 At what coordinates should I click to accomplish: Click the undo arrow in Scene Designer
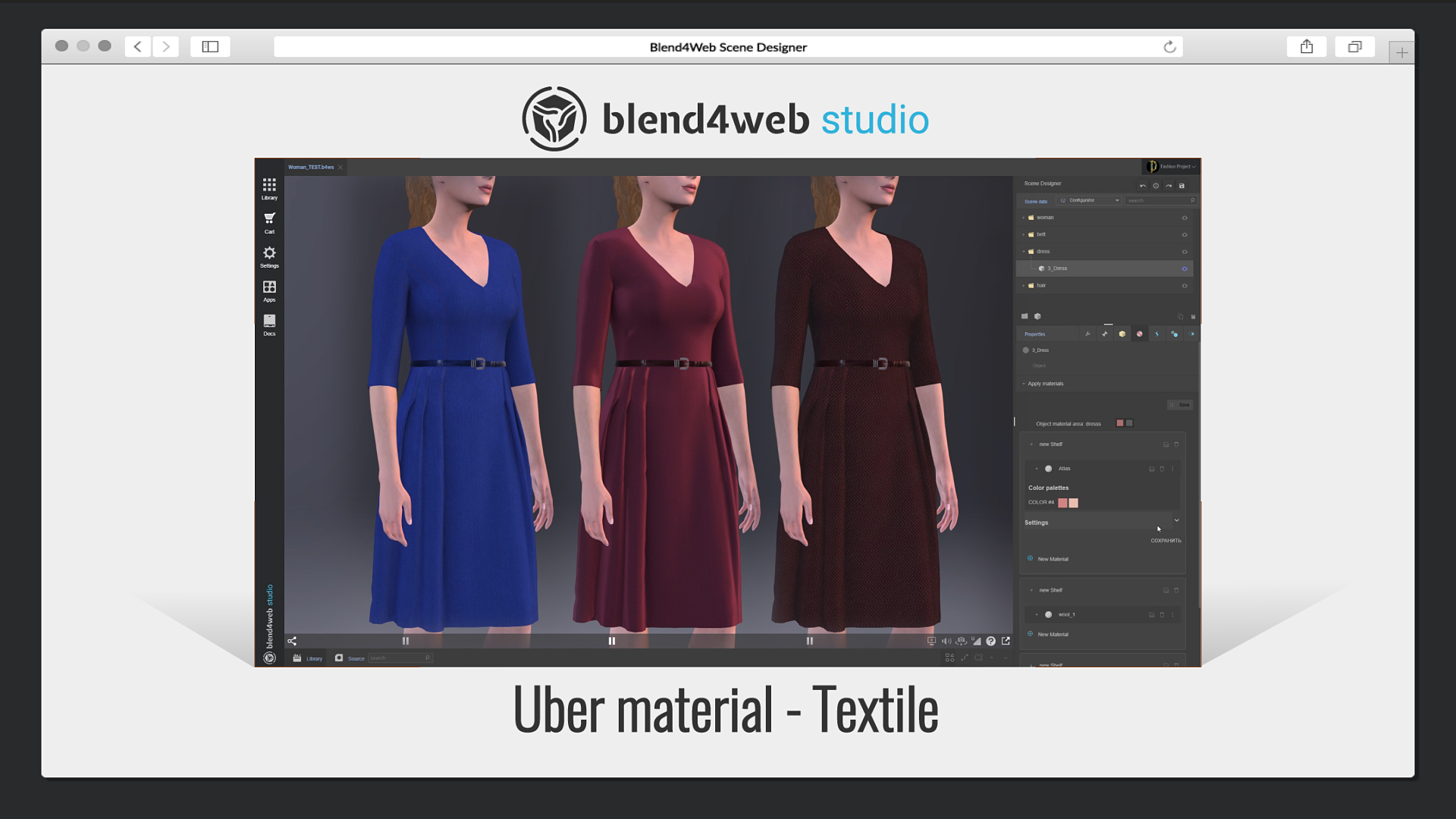(1143, 186)
